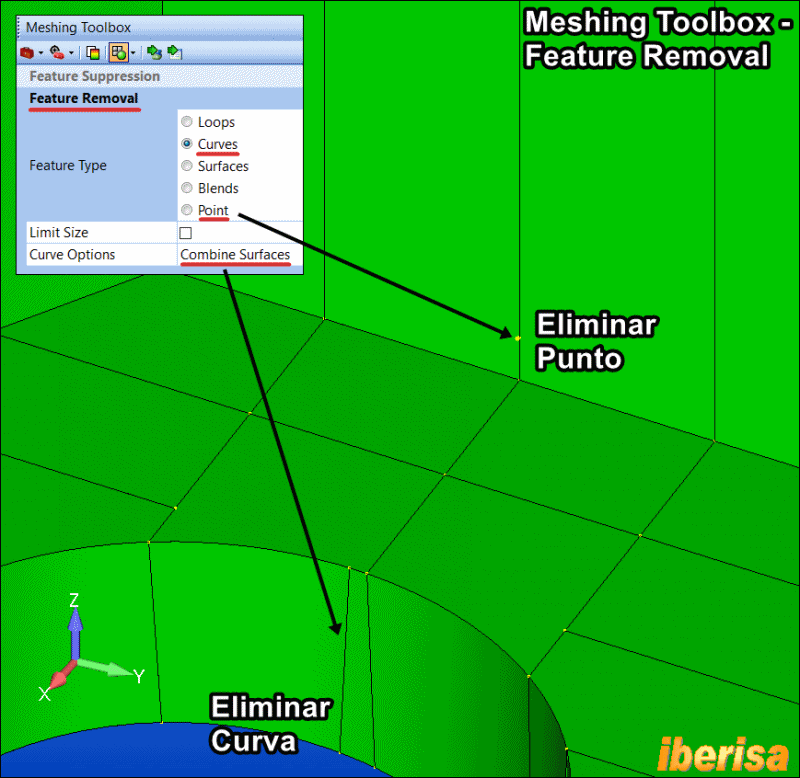
Task: Select the Curves feature type
Action: click(187, 144)
